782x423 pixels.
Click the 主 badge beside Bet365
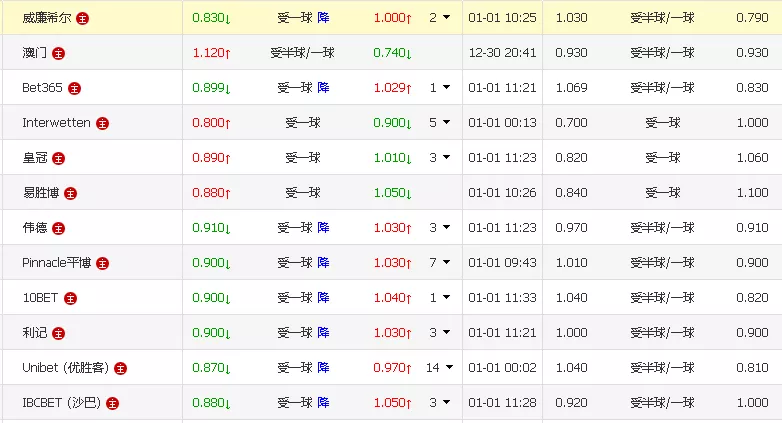(74, 88)
